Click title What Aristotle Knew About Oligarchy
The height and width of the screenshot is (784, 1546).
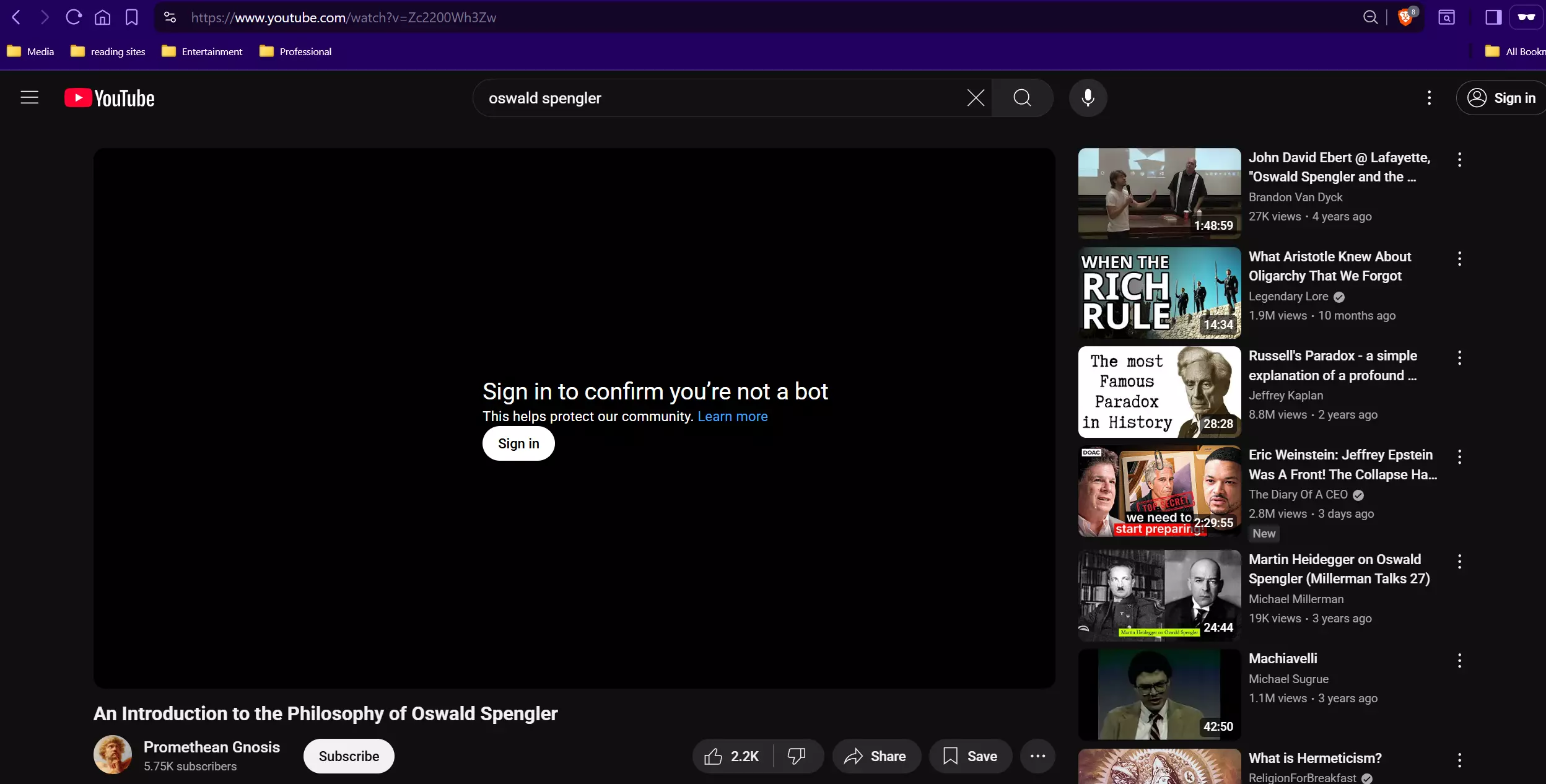click(x=1330, y=266)
